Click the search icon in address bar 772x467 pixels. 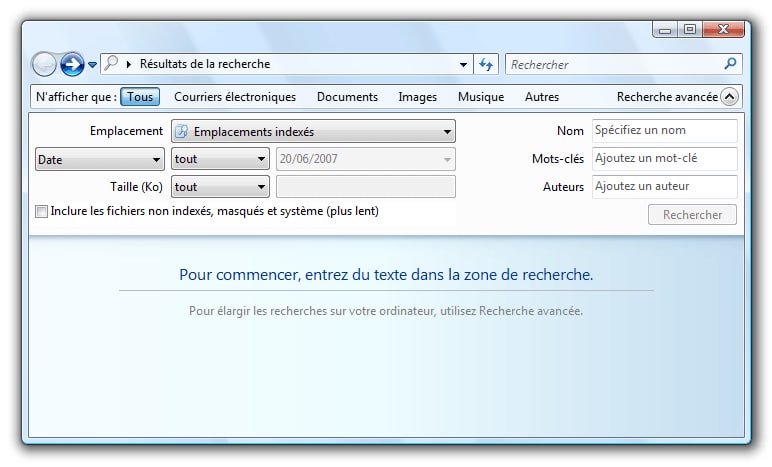click(x=111, y=64)
